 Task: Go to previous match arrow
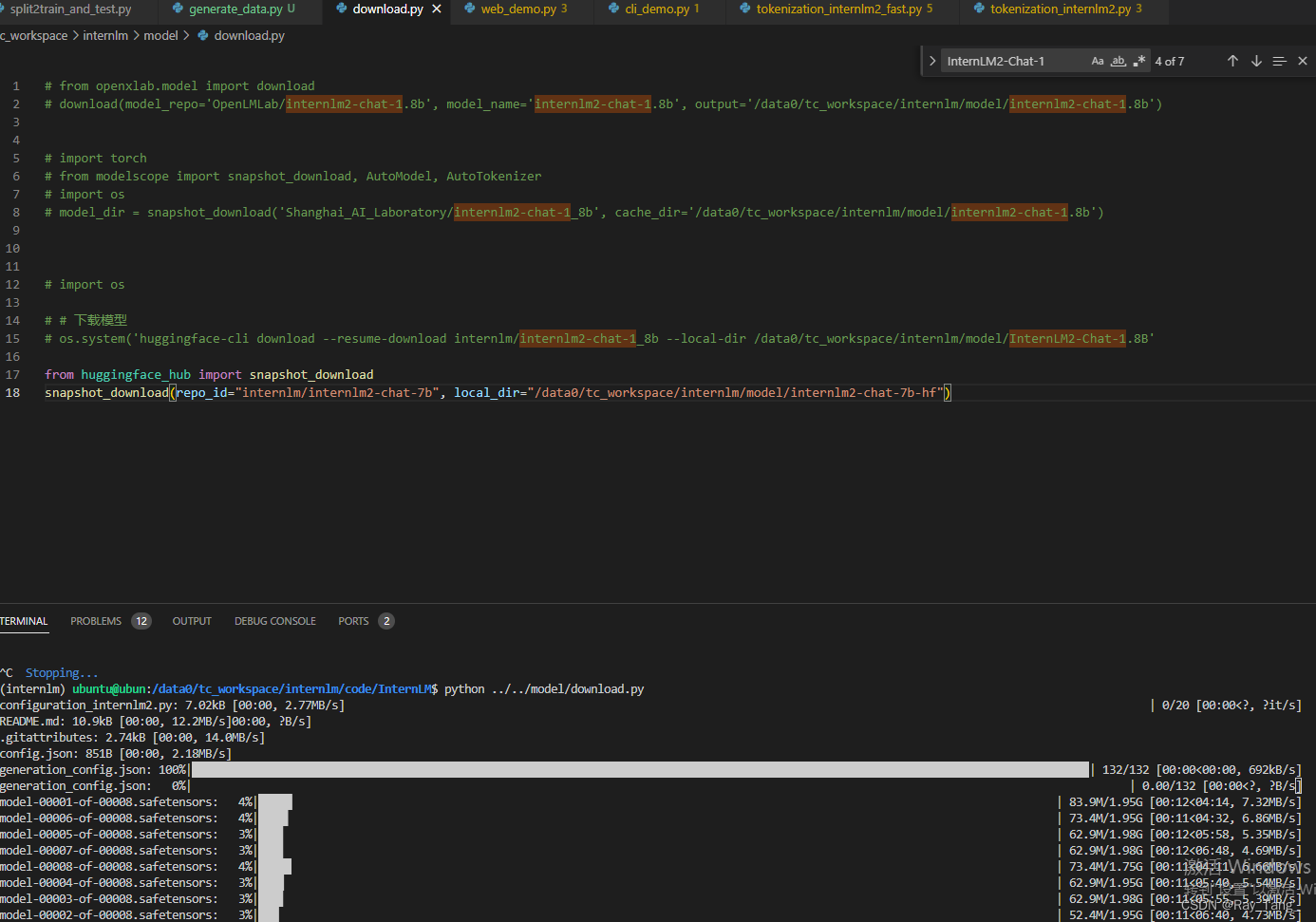click(x=1232, y=61)
